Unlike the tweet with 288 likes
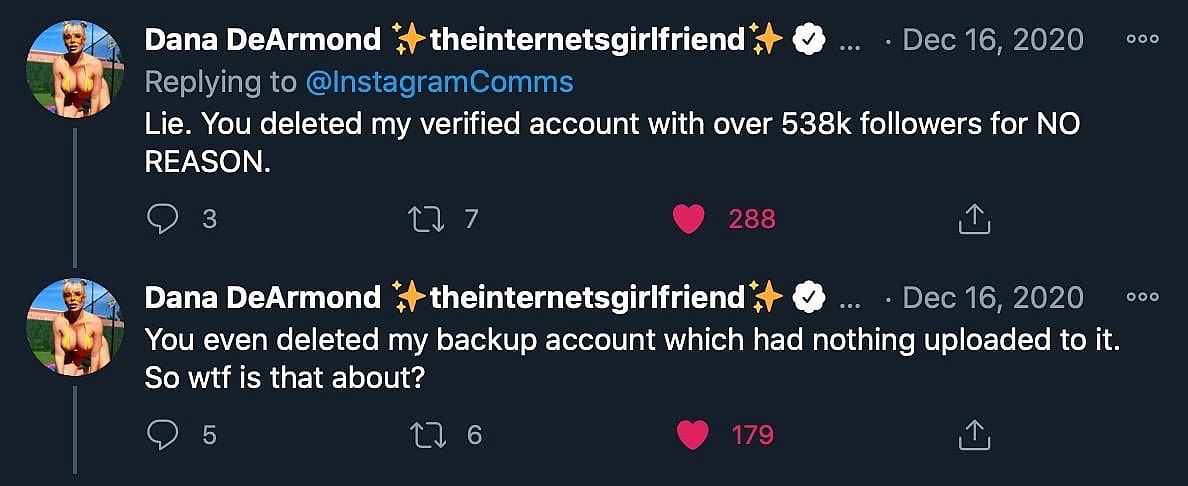The width and height of the screenshot is (1188, 486). [689, 218]
